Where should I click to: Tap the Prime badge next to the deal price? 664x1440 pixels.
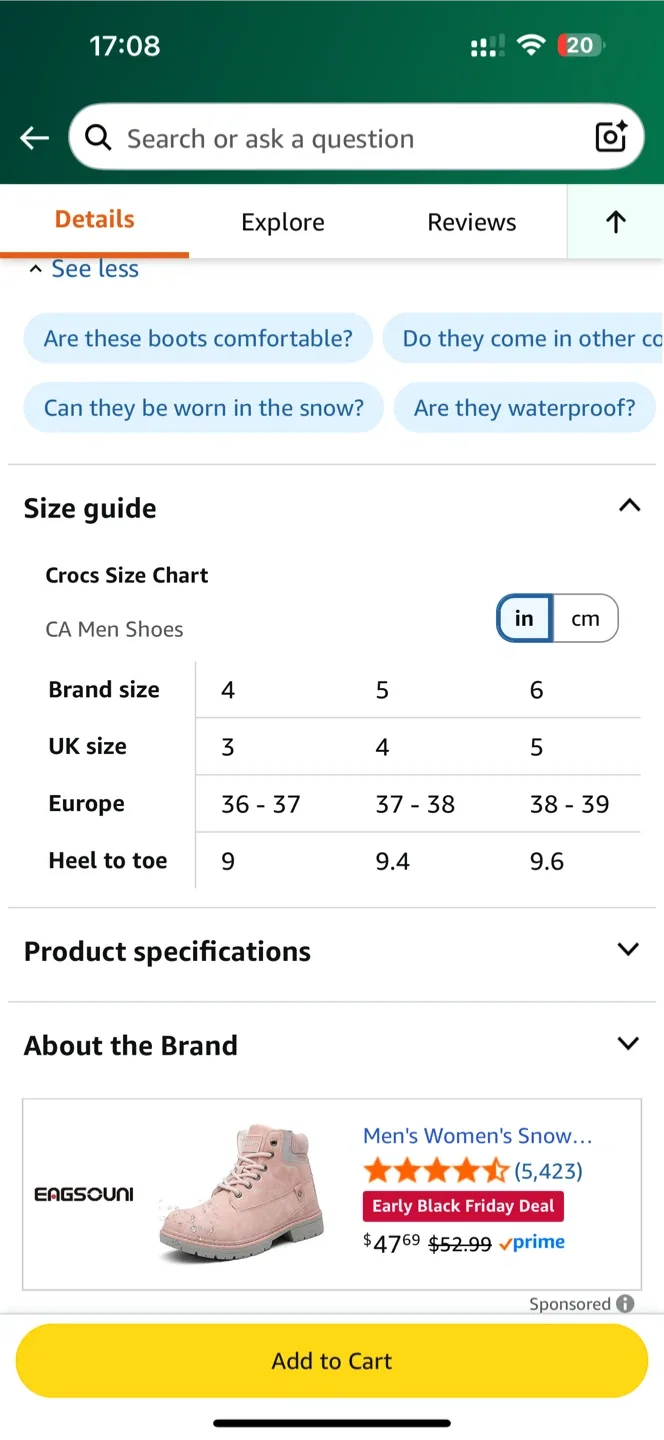click(531, 1242)
